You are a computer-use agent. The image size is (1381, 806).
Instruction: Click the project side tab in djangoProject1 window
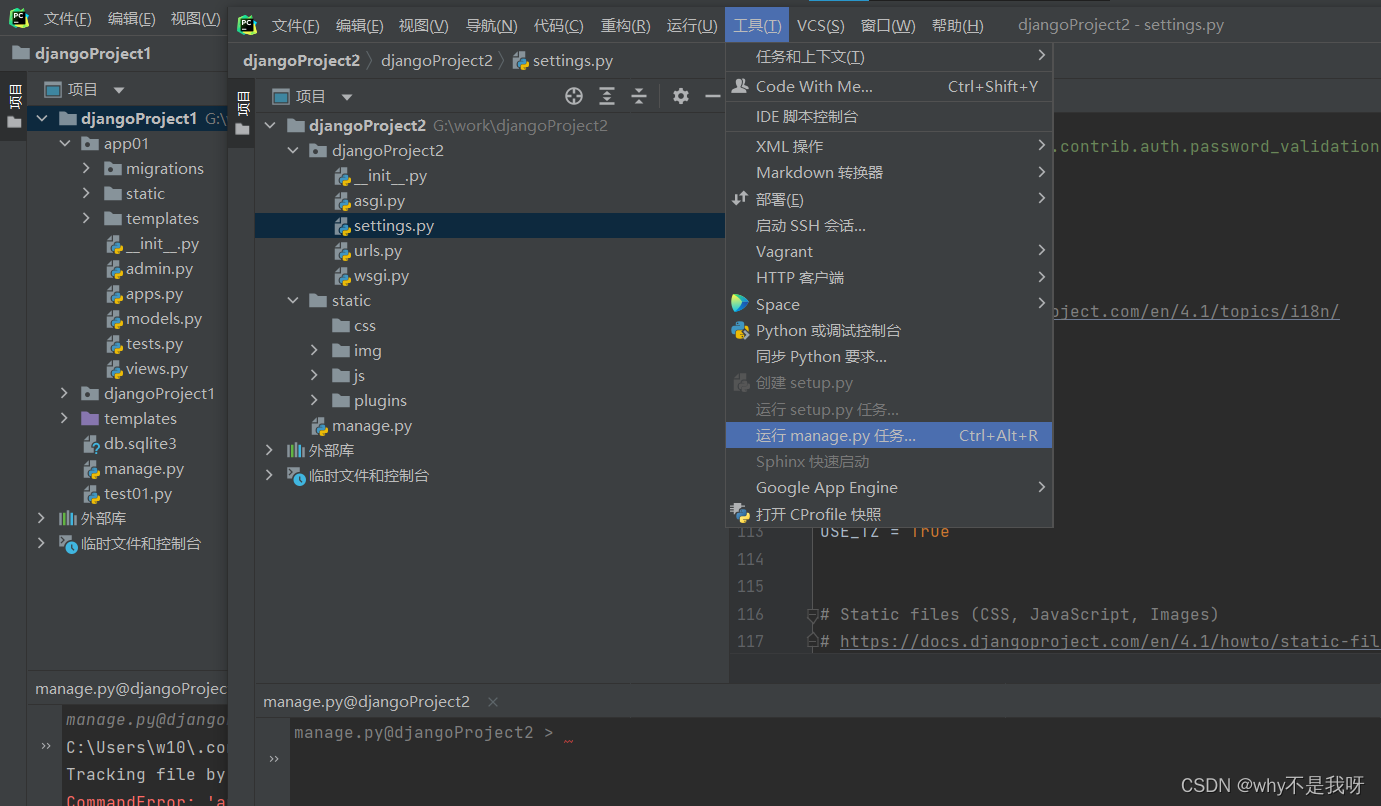click(x=13, y=106)
